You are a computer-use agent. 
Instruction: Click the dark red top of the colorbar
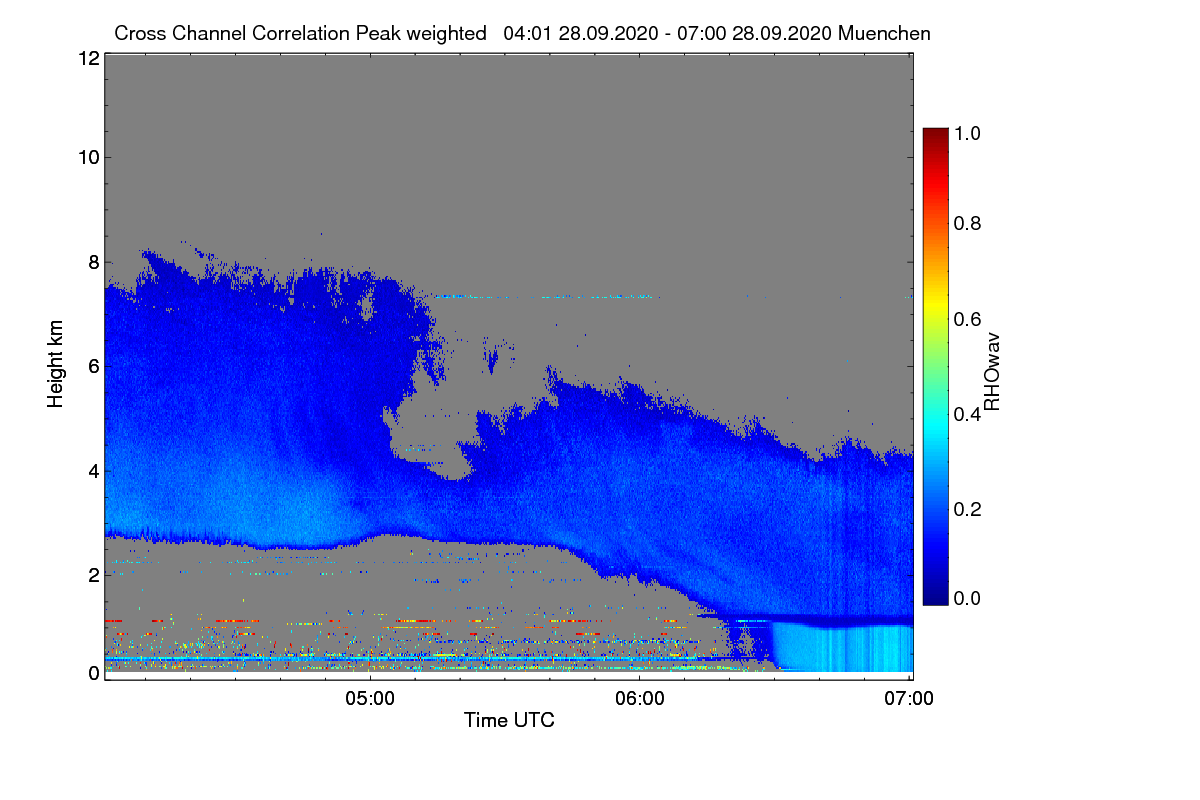[x=934, y=134]
